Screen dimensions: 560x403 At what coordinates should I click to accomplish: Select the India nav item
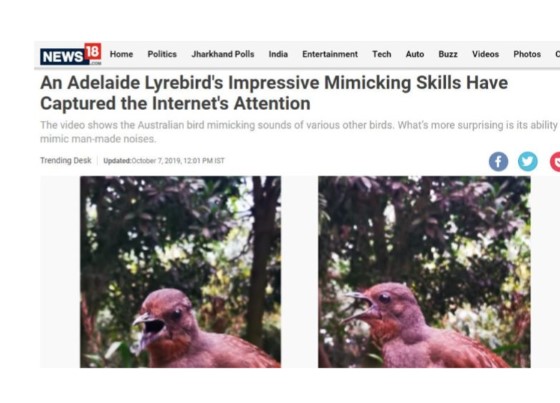[x=278, y=54]
